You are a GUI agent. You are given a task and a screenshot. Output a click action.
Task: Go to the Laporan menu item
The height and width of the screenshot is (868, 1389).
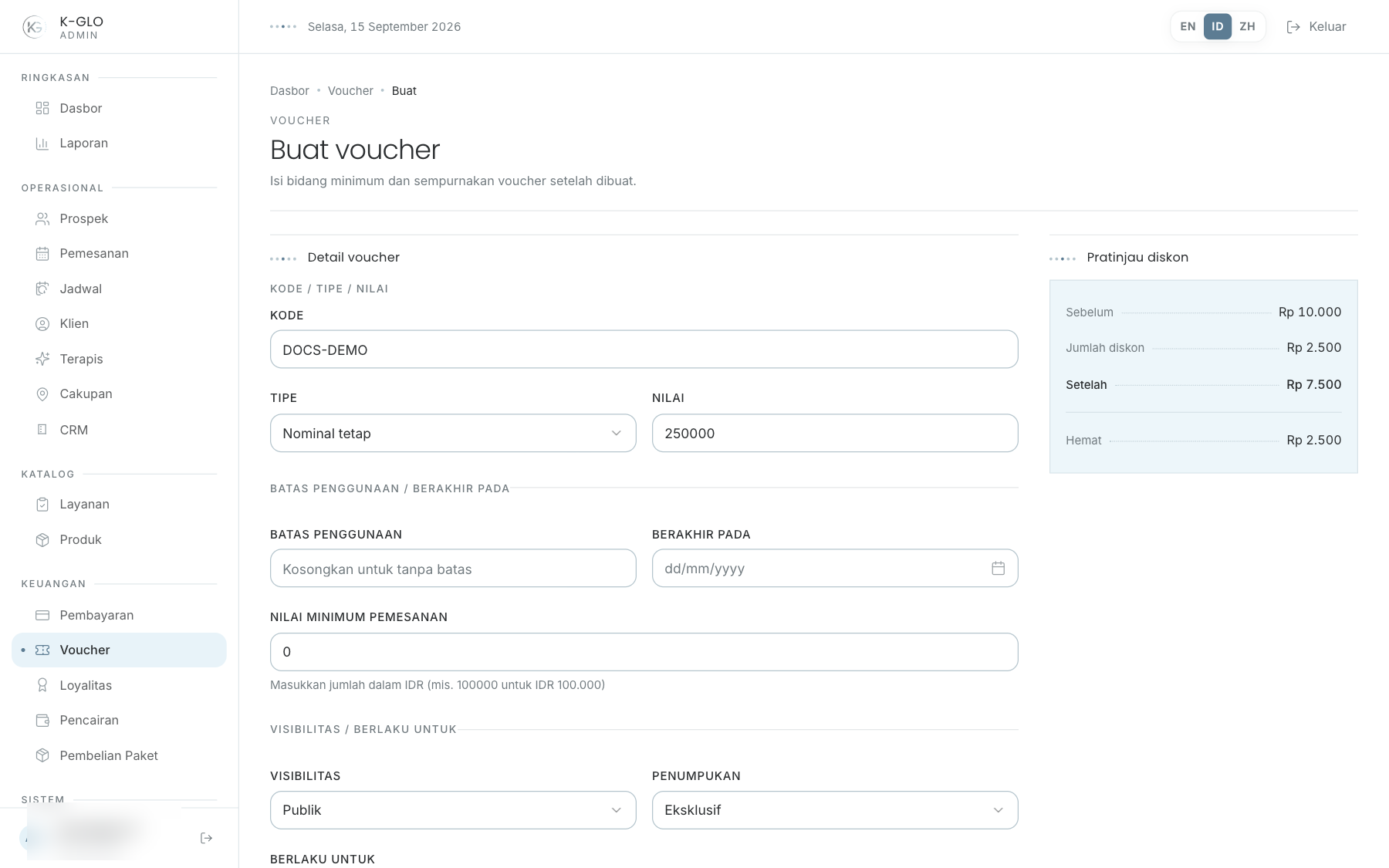(119, 144)
